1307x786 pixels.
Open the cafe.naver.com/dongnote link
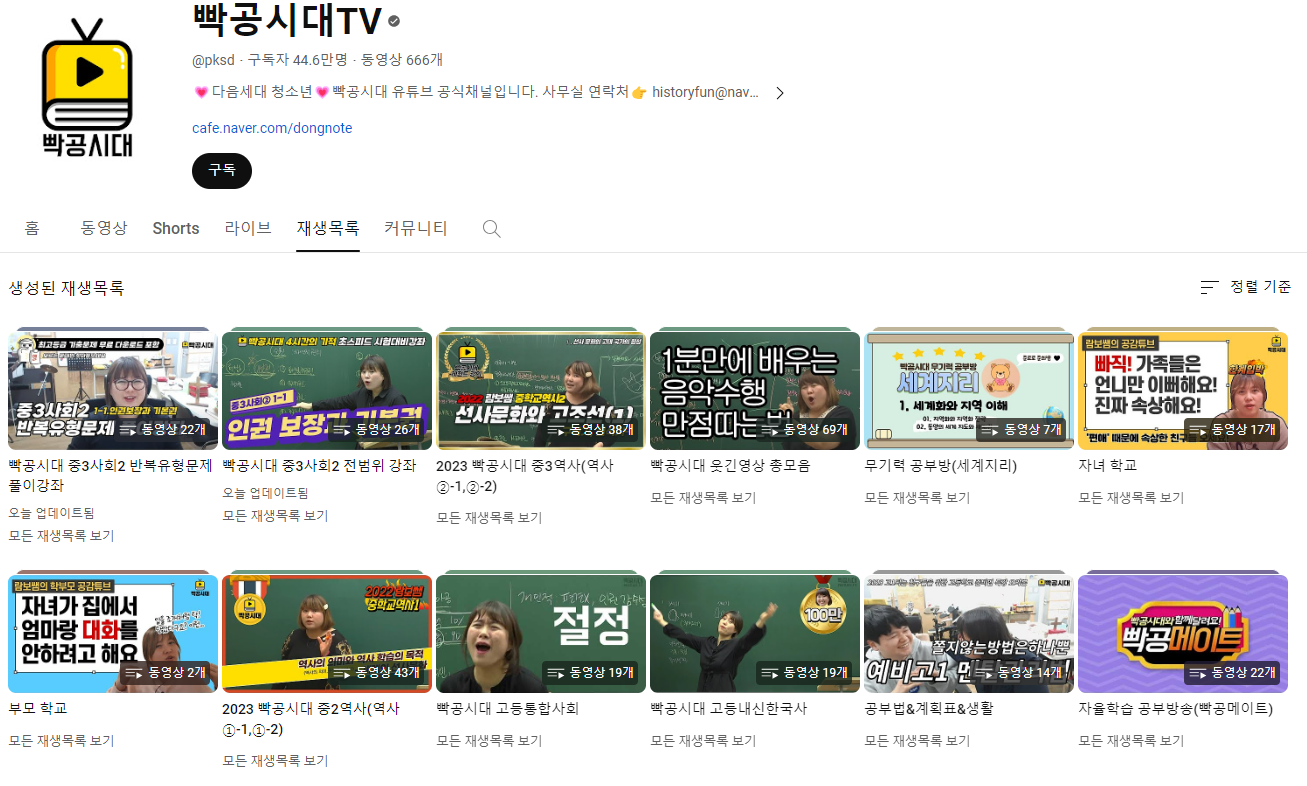pyautogui.click(x=272, y=129)
